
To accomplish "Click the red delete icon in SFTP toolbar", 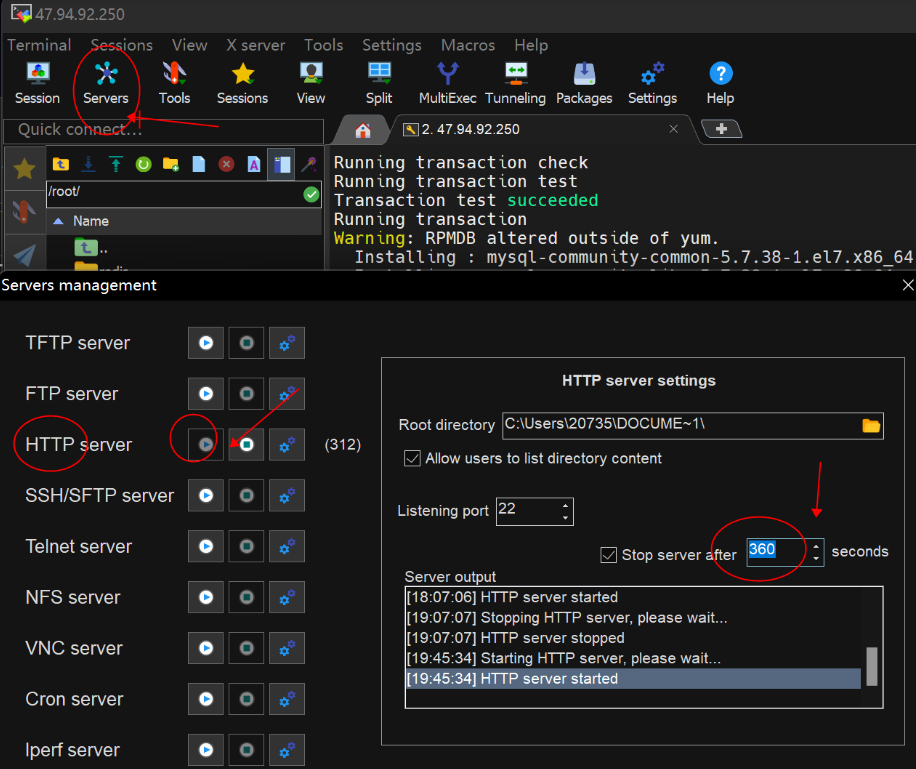I will click(x=226, y=164).
